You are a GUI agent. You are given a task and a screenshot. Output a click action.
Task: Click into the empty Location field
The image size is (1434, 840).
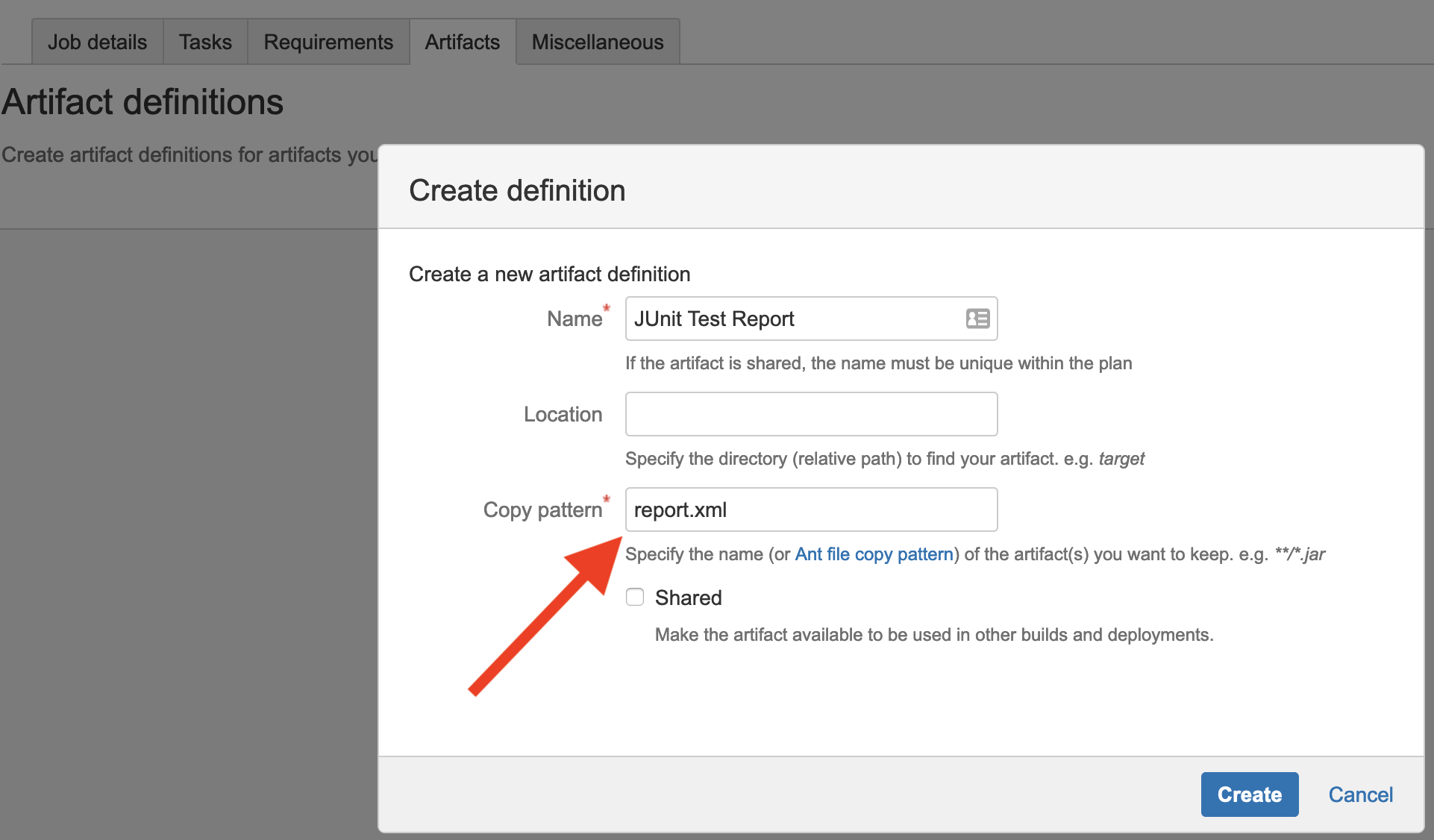(811, 414)
